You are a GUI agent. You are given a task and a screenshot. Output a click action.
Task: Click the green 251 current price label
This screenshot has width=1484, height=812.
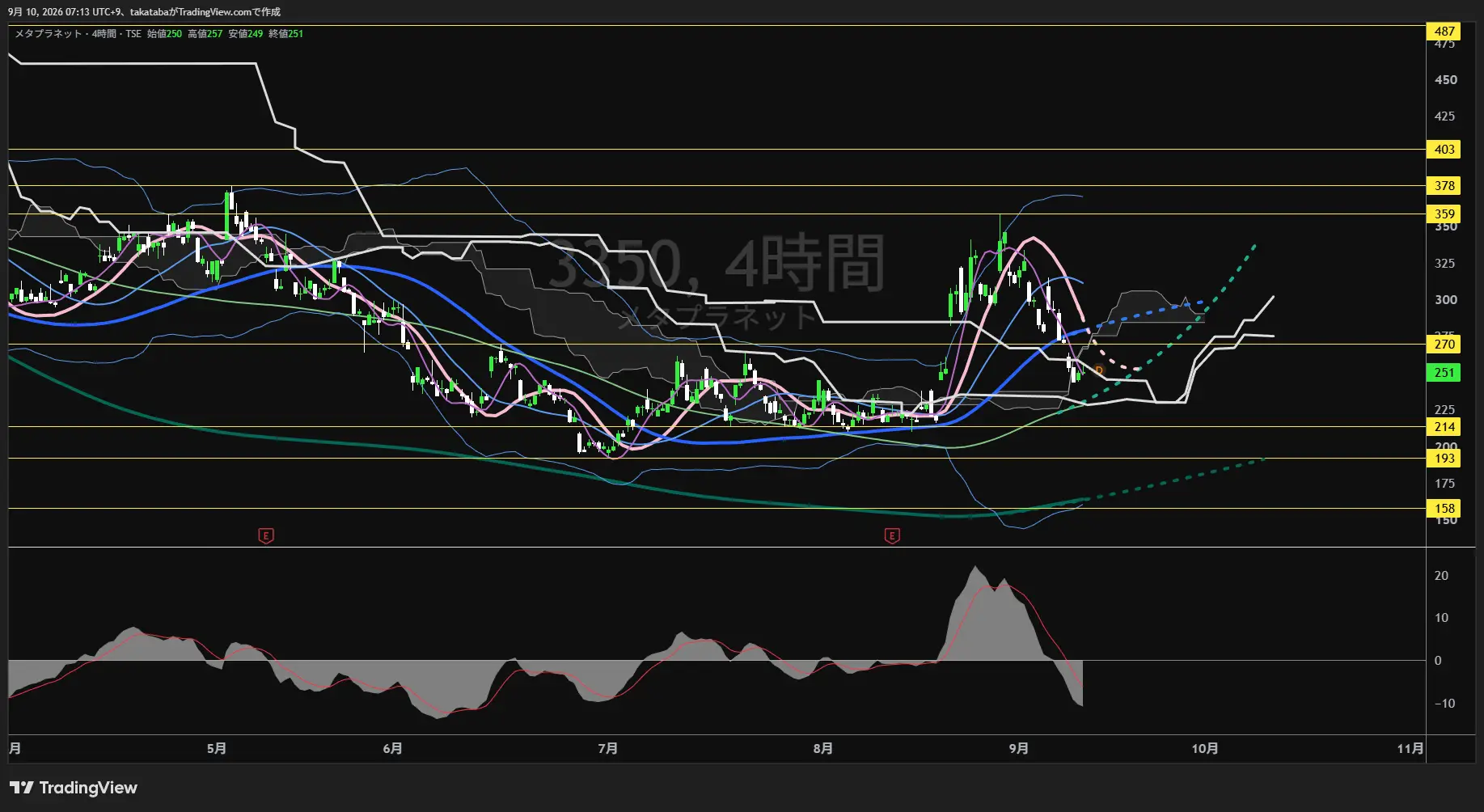[x=1444, y=373]
